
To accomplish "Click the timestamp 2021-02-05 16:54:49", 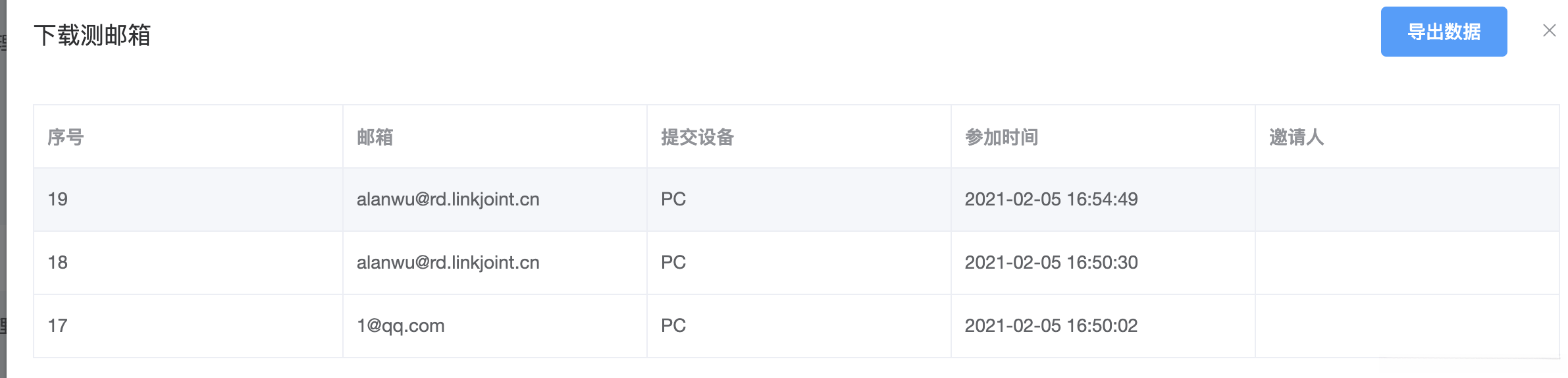I will [1051, 199].
